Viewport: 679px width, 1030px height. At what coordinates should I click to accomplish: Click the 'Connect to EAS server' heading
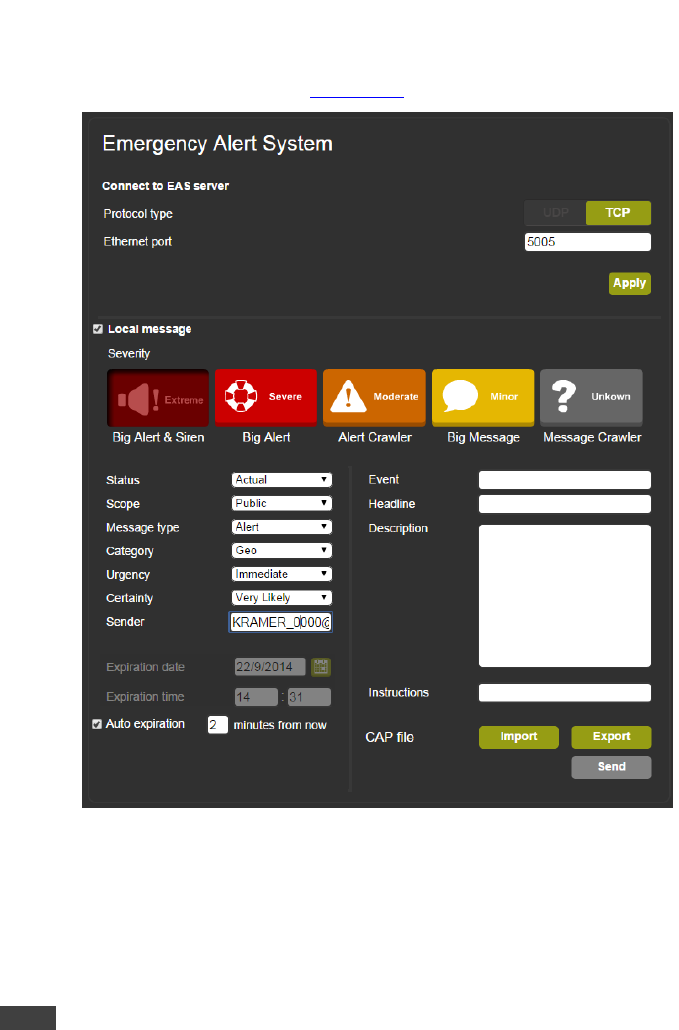coord(165,186)
